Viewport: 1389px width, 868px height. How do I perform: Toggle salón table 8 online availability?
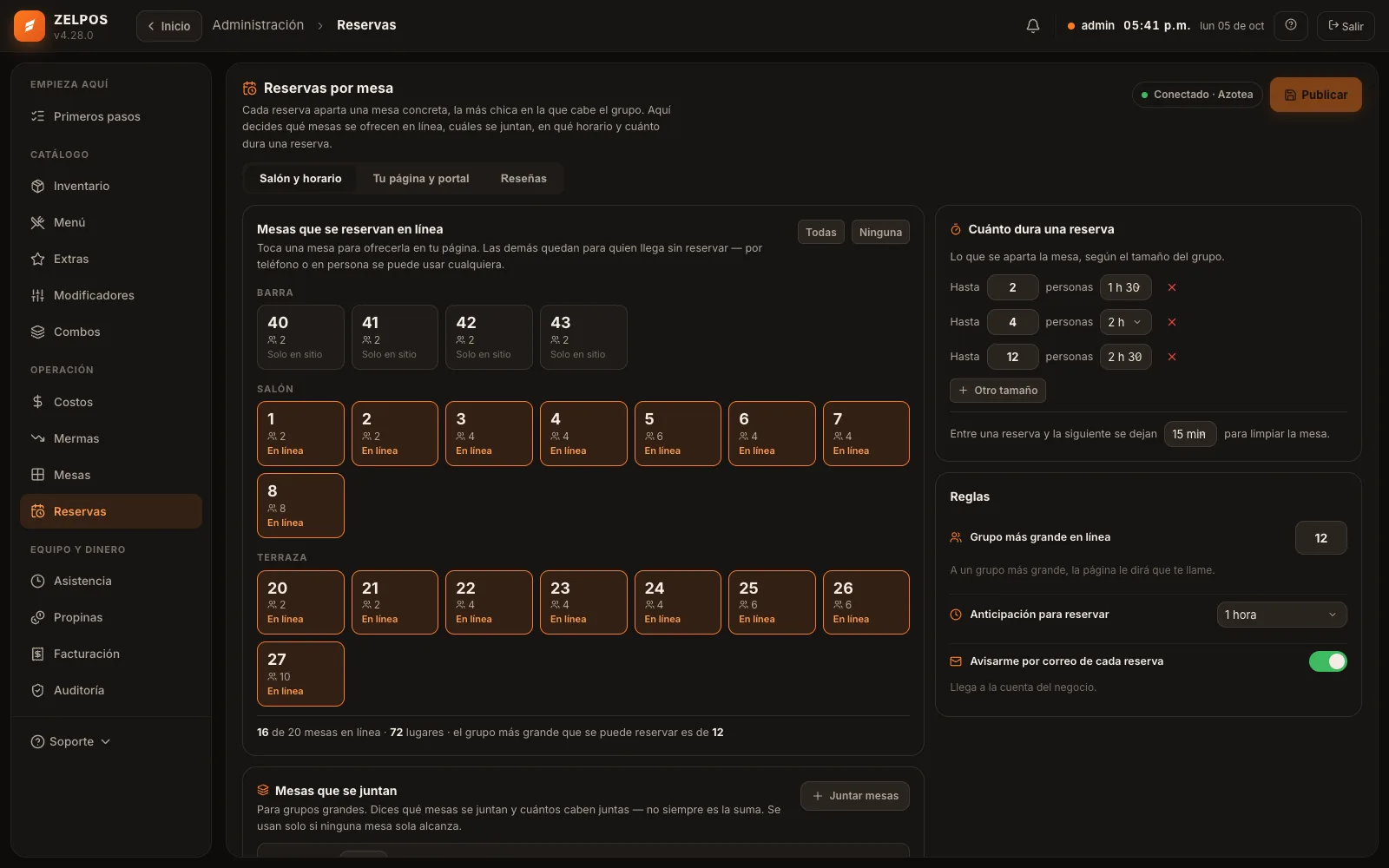pyautogui.click(x=300, y=505)
